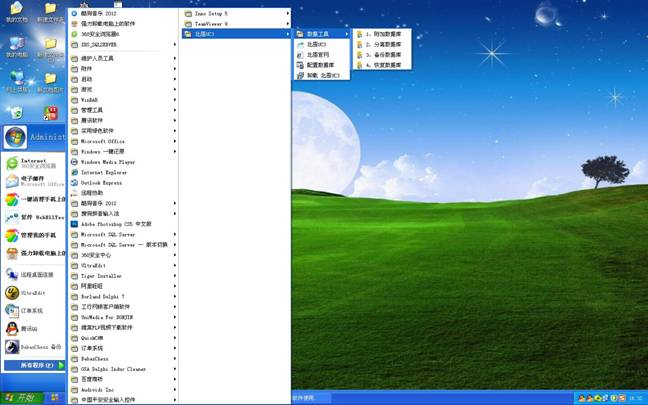
Task: Expand the 游戏 folder arrow
Action: pos(175,90)
